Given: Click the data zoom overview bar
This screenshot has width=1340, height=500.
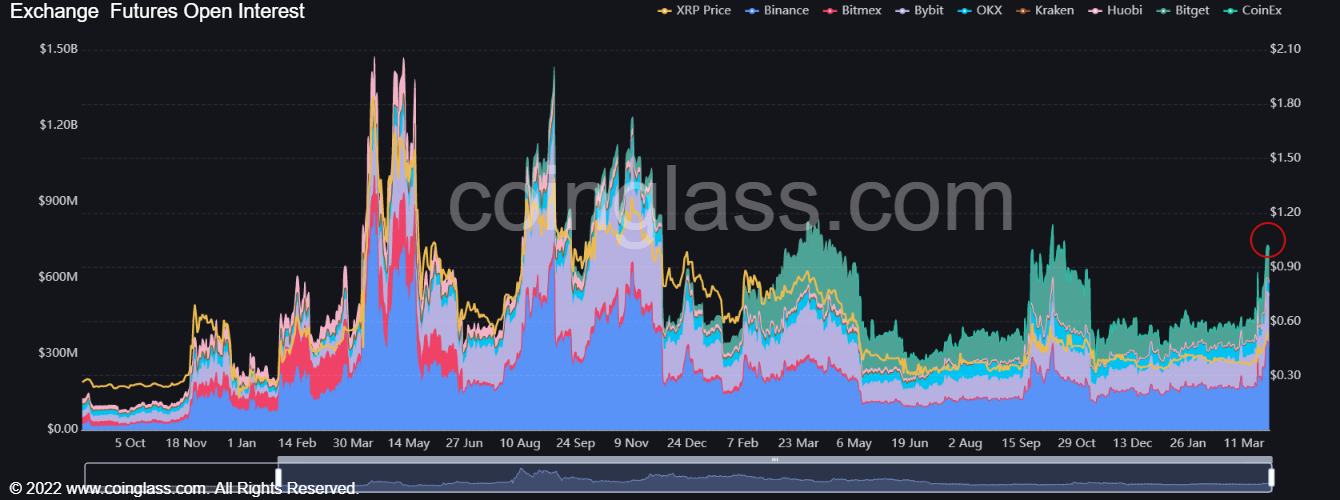Looking at the screenshot, I should point(678,477).
